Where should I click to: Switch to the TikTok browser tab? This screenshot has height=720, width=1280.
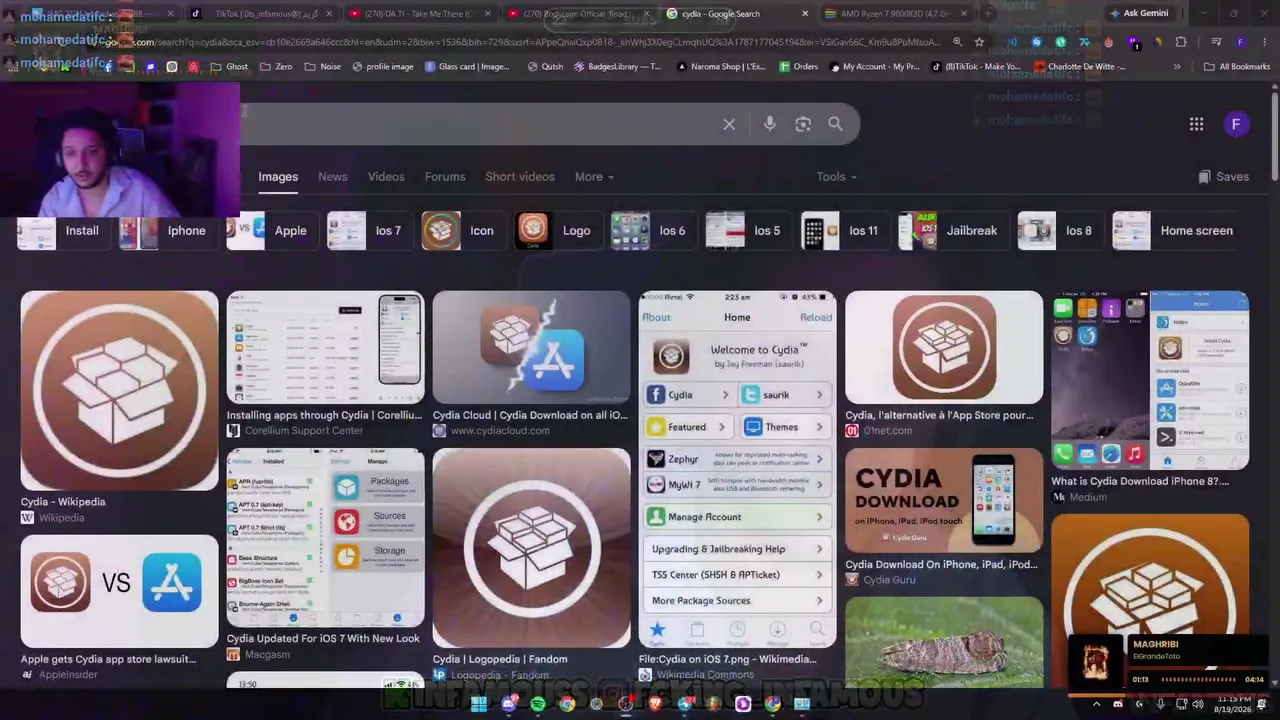click(x=260, y=14)
